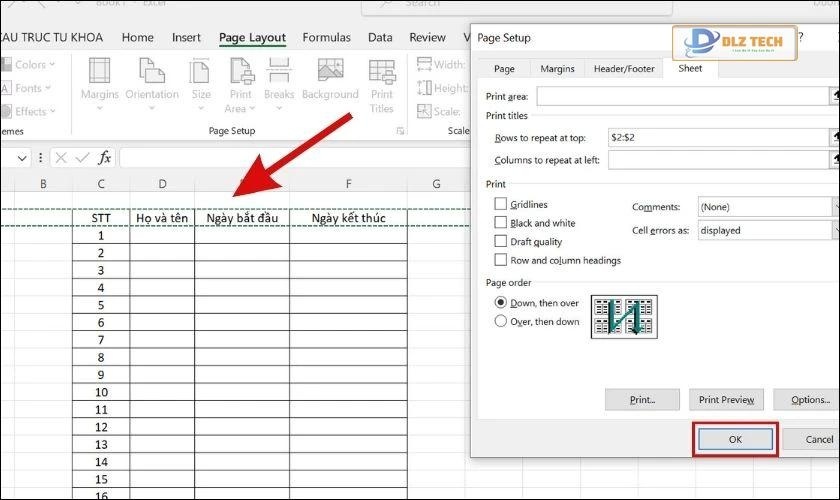The width and height of the screenshot is (840, 500).
Task: Expand the Comments dropdown
Action: point(765,206)
